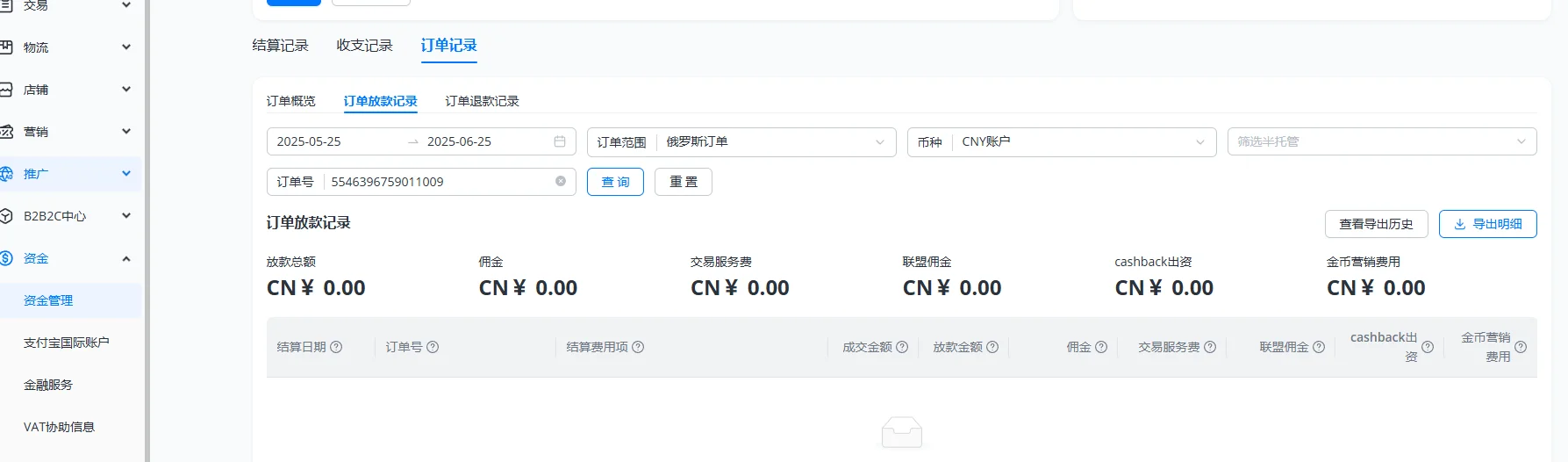Click help icon next to 结算费用项
Viewport: 1568px width, 462px height.
(638, 347)
